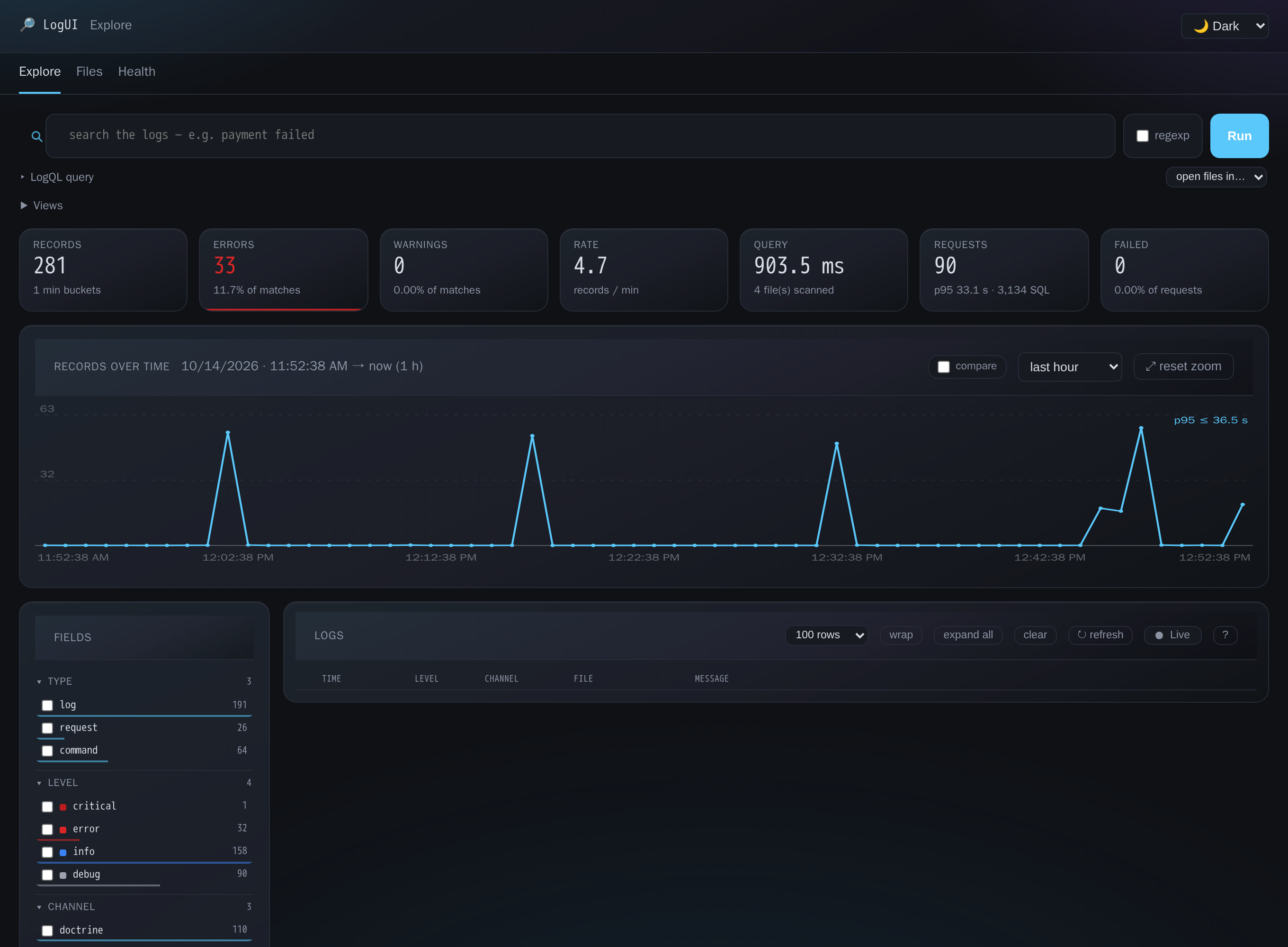
Task: Click the refresh button
Action: coord(1100,634)
